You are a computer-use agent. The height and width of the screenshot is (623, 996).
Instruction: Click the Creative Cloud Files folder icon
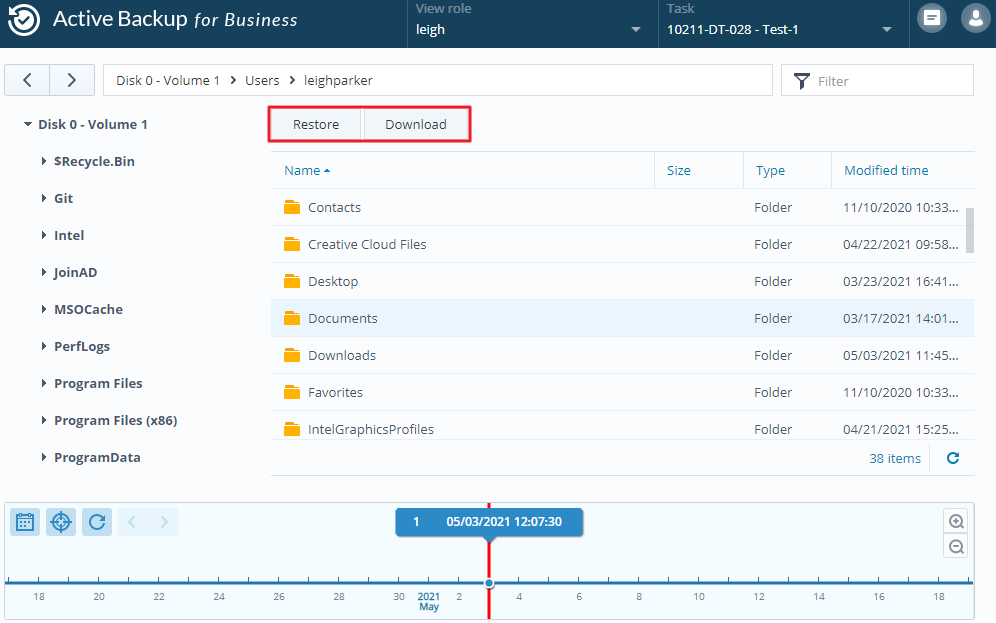point(292,244)
